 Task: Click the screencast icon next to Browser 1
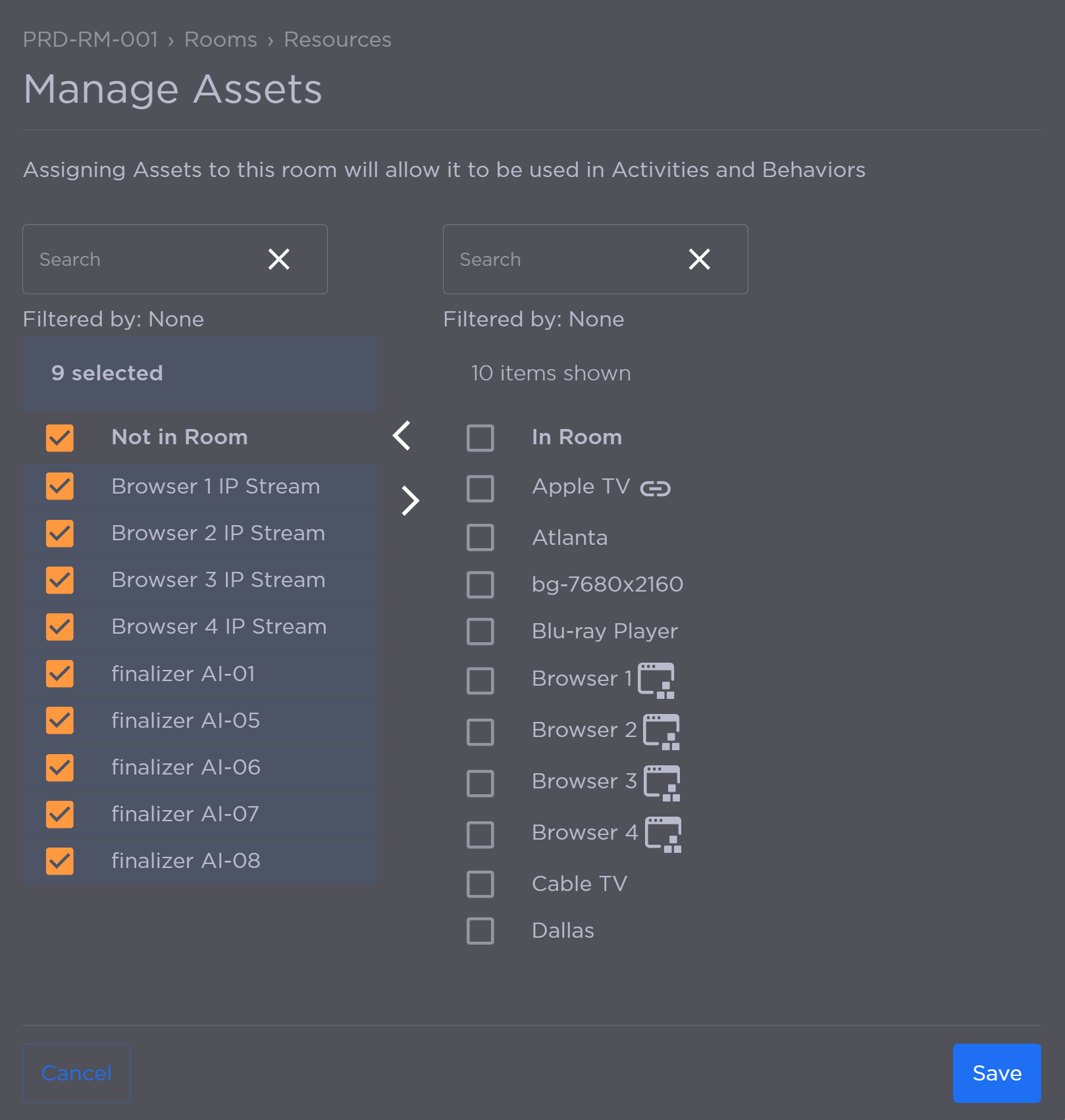[x=658, y=680]
